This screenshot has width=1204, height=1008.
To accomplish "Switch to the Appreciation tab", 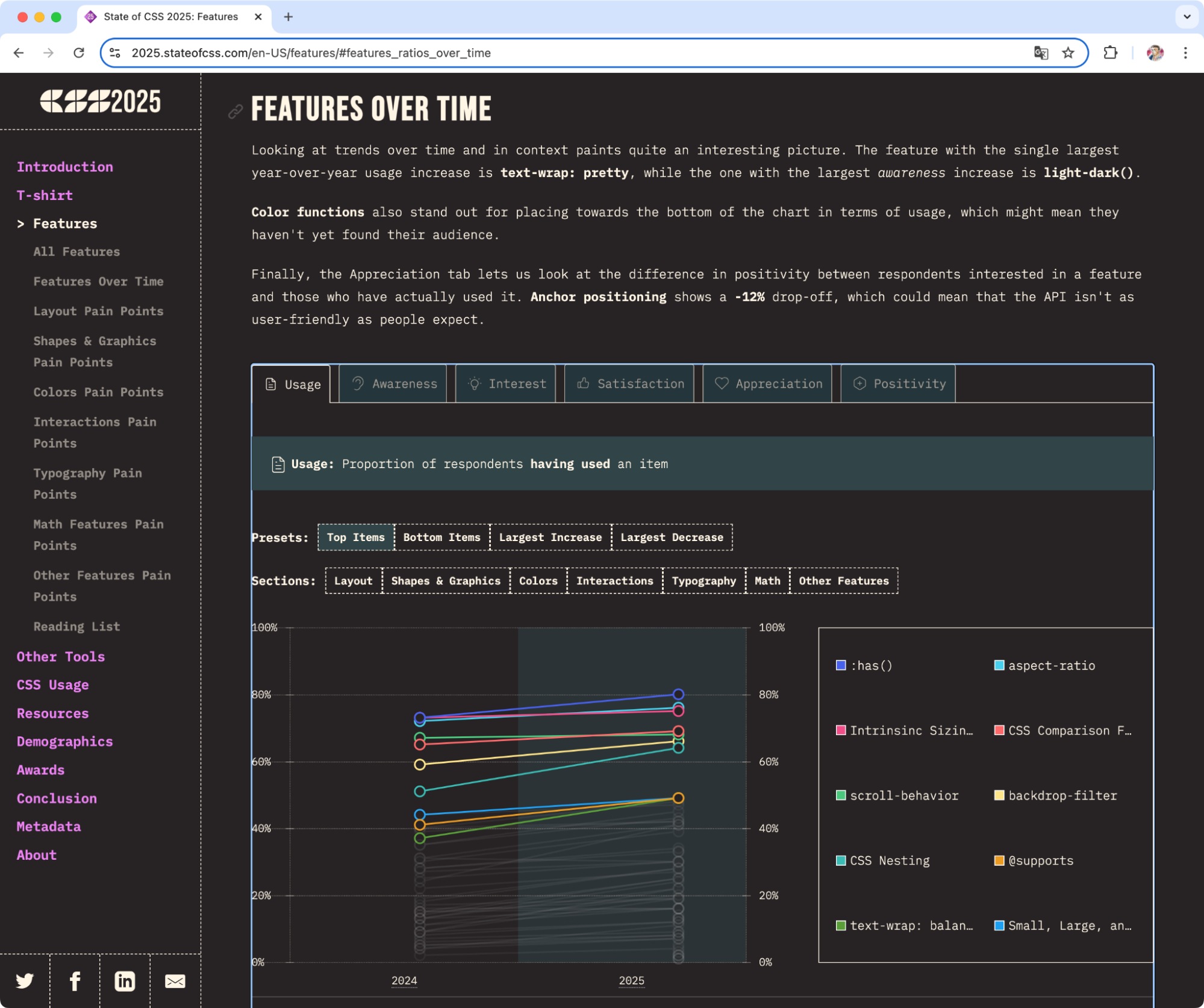I will pos(768,384).
